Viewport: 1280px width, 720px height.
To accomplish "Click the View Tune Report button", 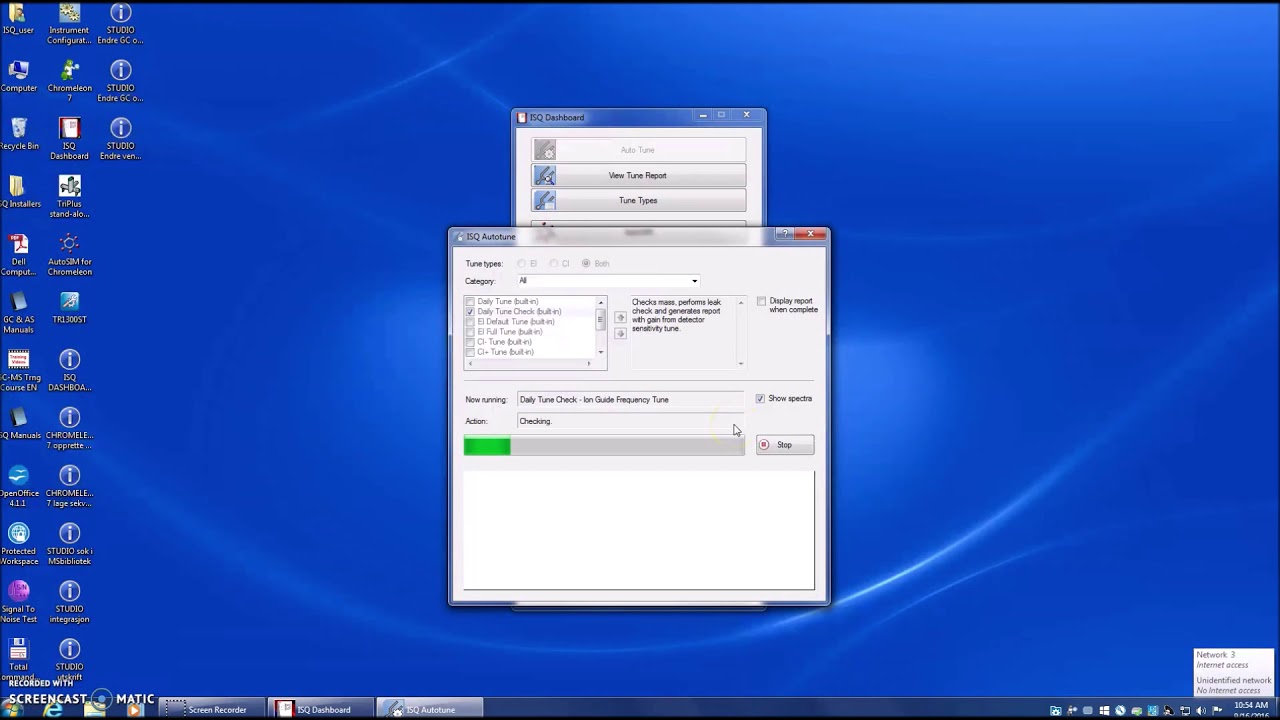I will pyautogui.click(x=638, y=175).
